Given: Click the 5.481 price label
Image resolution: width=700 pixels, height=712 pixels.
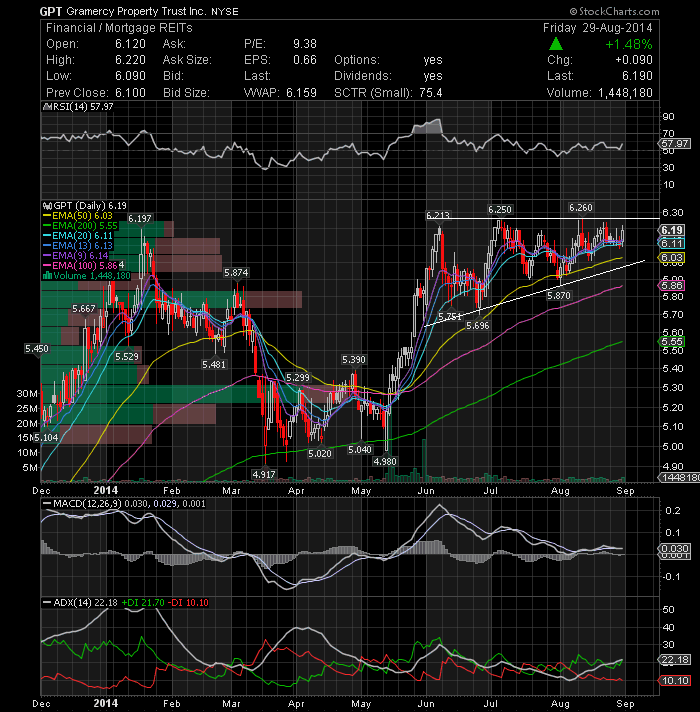Looking at the screenshot, I should [214, 365].
